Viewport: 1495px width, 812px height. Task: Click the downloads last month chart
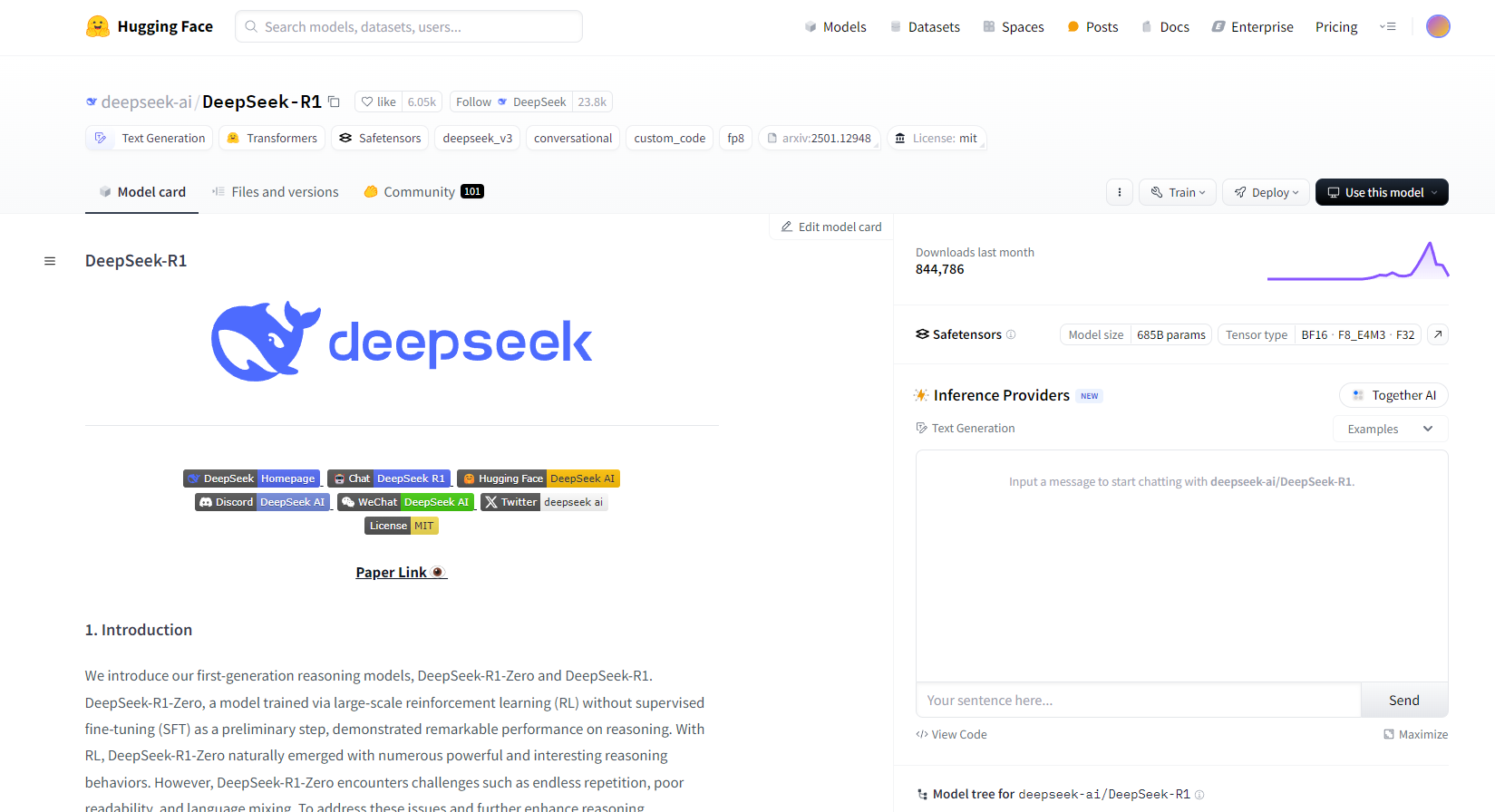1358,260
